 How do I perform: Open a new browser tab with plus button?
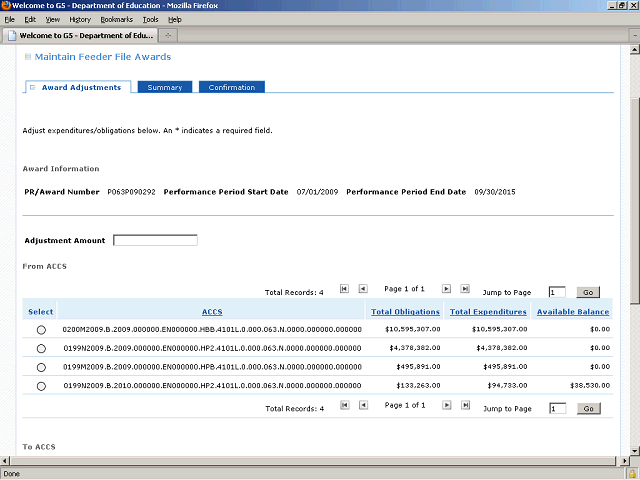point(167,35)
